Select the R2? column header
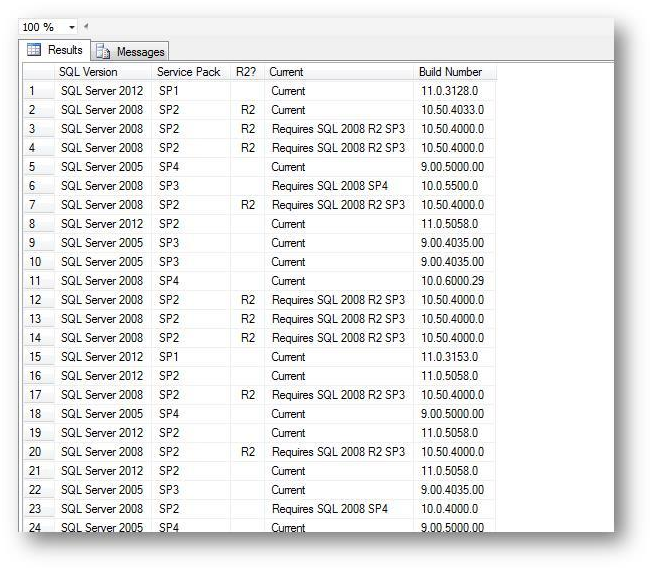 [x=247, y=72]
